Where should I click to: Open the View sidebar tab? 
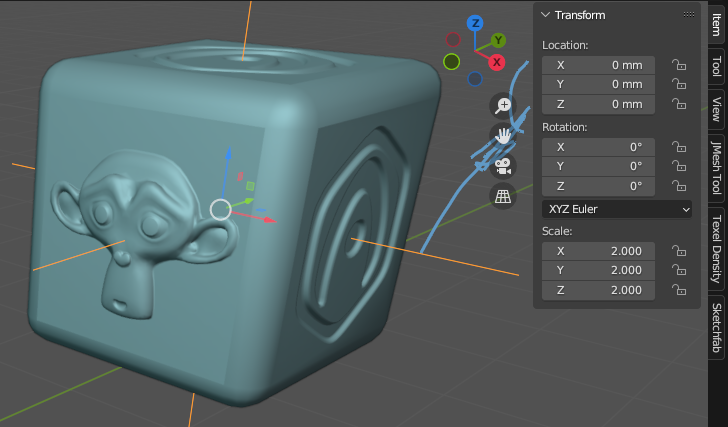[x=716, y=109]
